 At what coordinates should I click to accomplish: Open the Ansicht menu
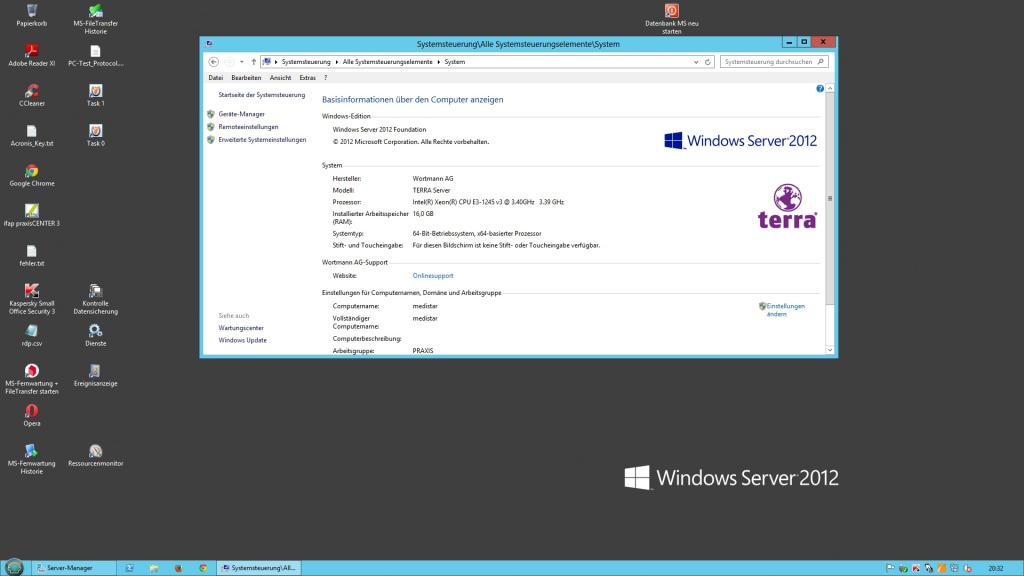280,78
